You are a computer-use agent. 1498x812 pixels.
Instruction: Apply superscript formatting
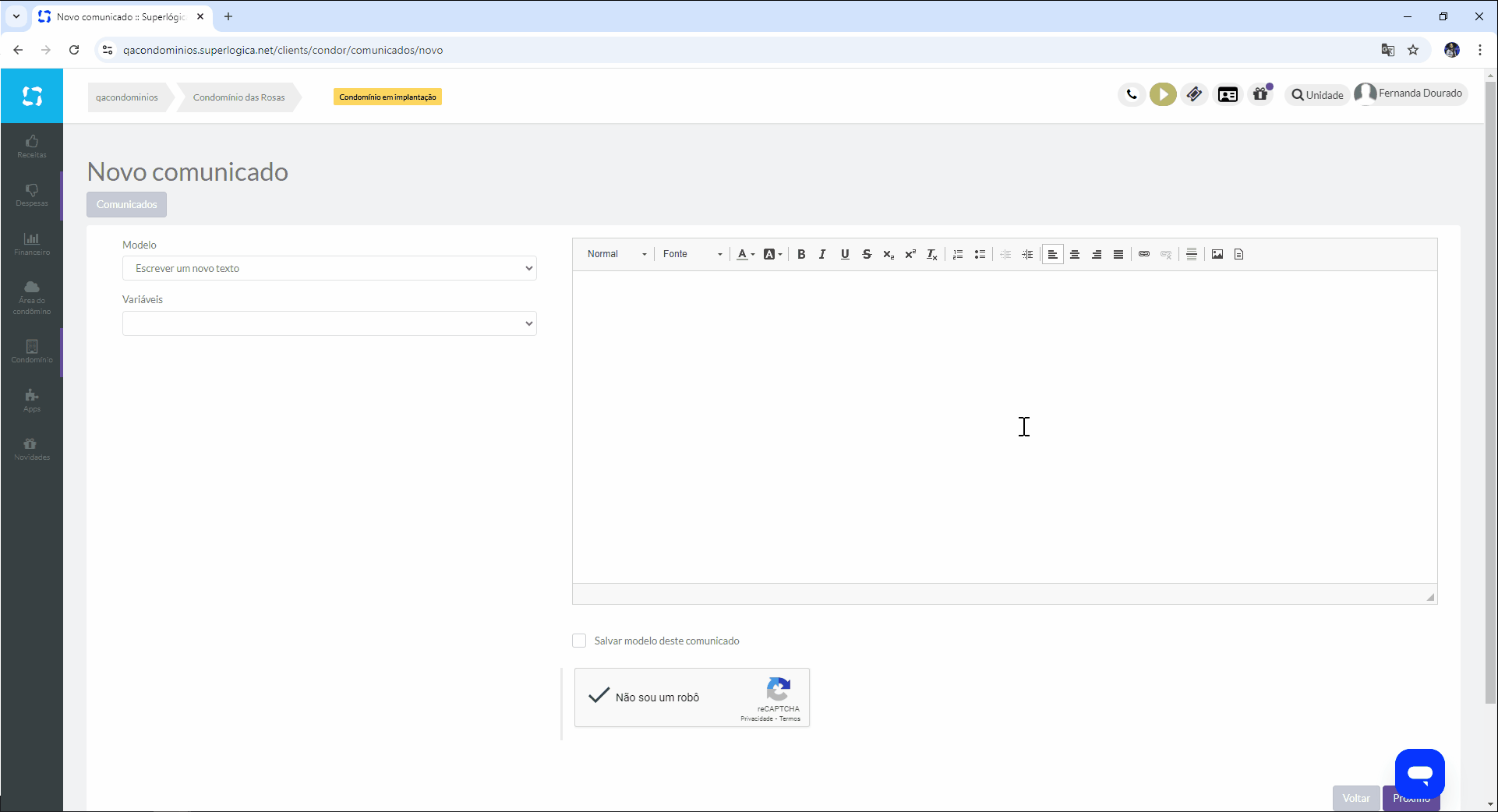click(910, 254)
